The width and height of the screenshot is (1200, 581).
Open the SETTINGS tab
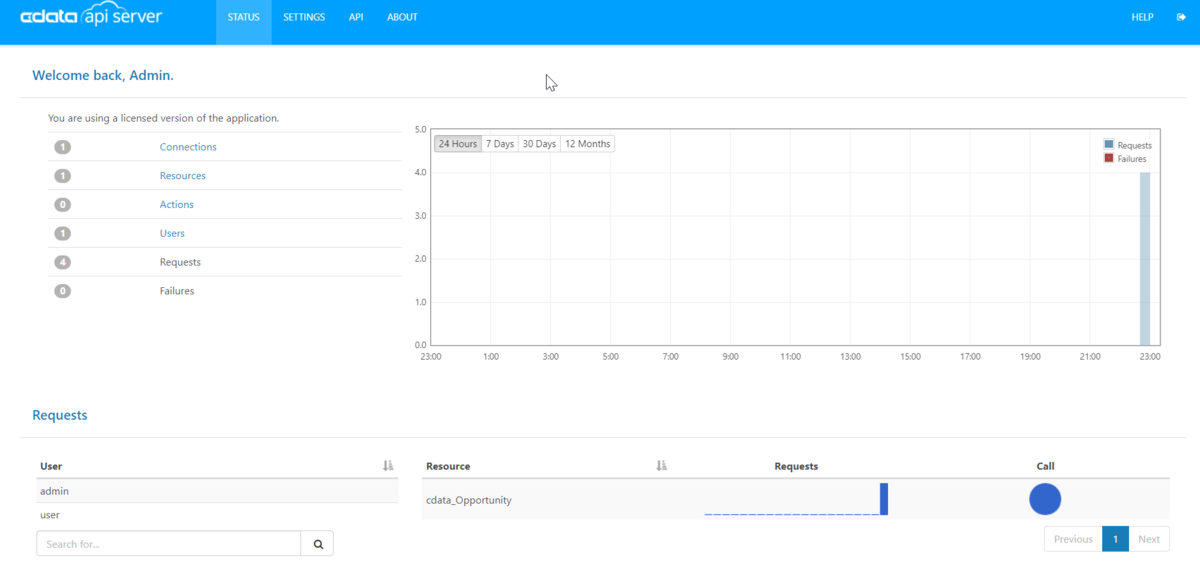(x=304, y=17)
